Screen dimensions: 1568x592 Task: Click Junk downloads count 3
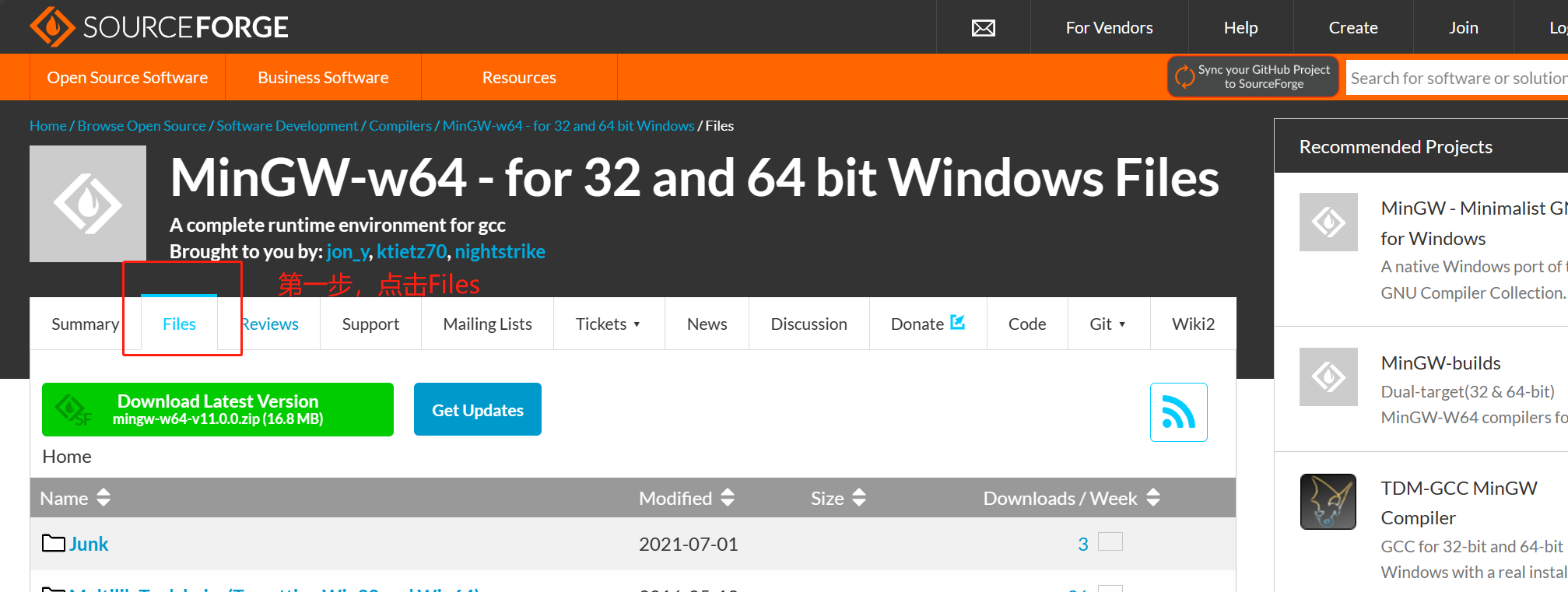1082,544
